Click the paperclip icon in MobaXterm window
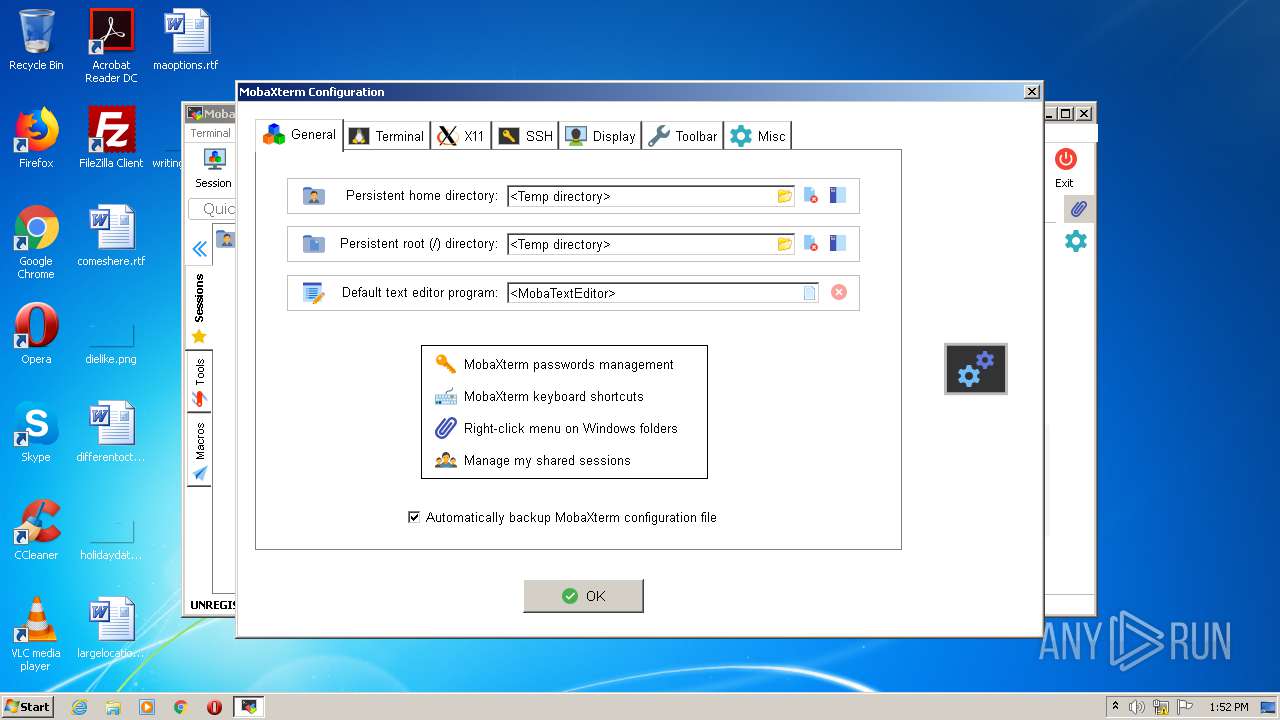 coord(1078,209)
